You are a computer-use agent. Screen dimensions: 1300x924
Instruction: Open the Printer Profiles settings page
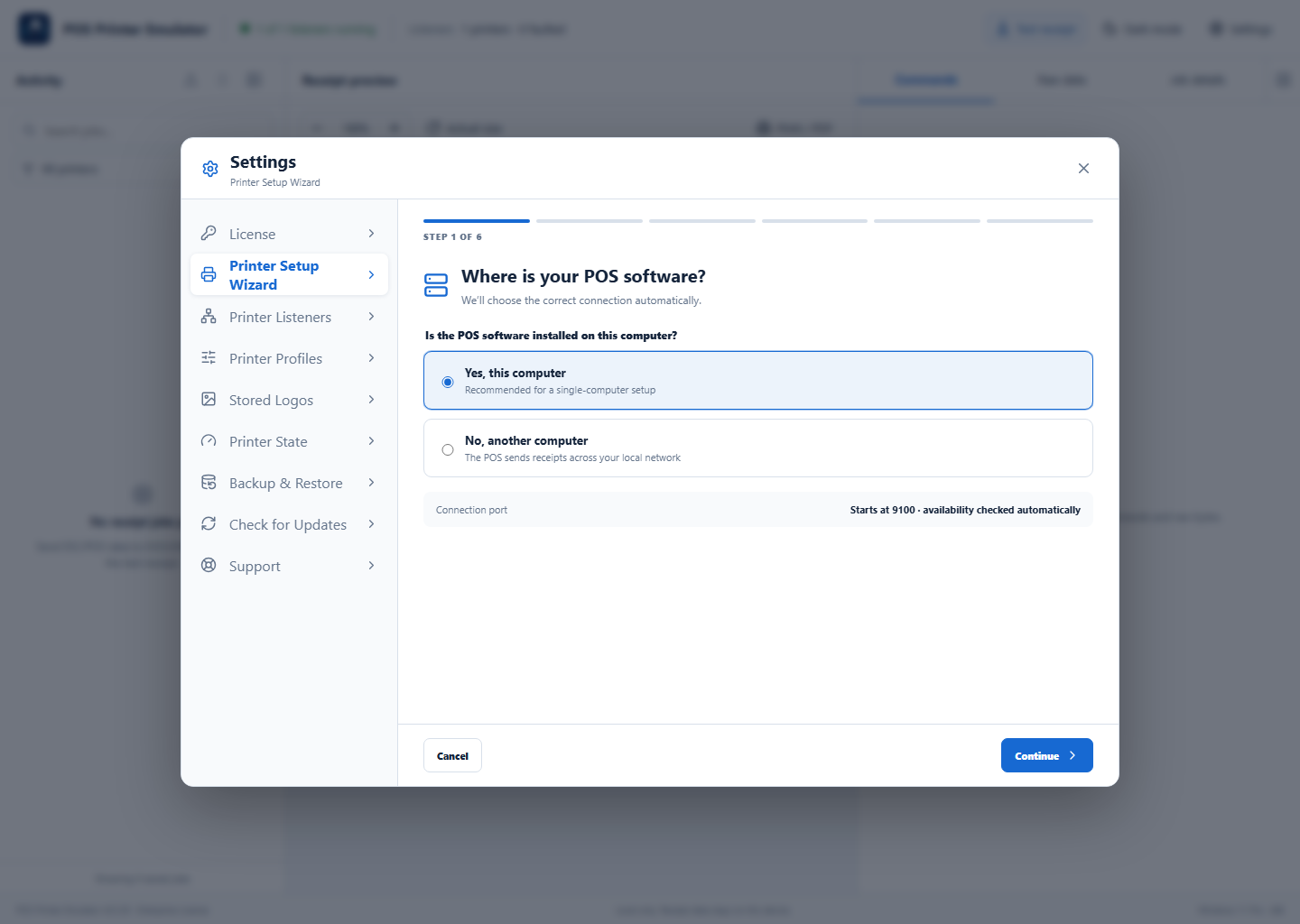[289, 358]
